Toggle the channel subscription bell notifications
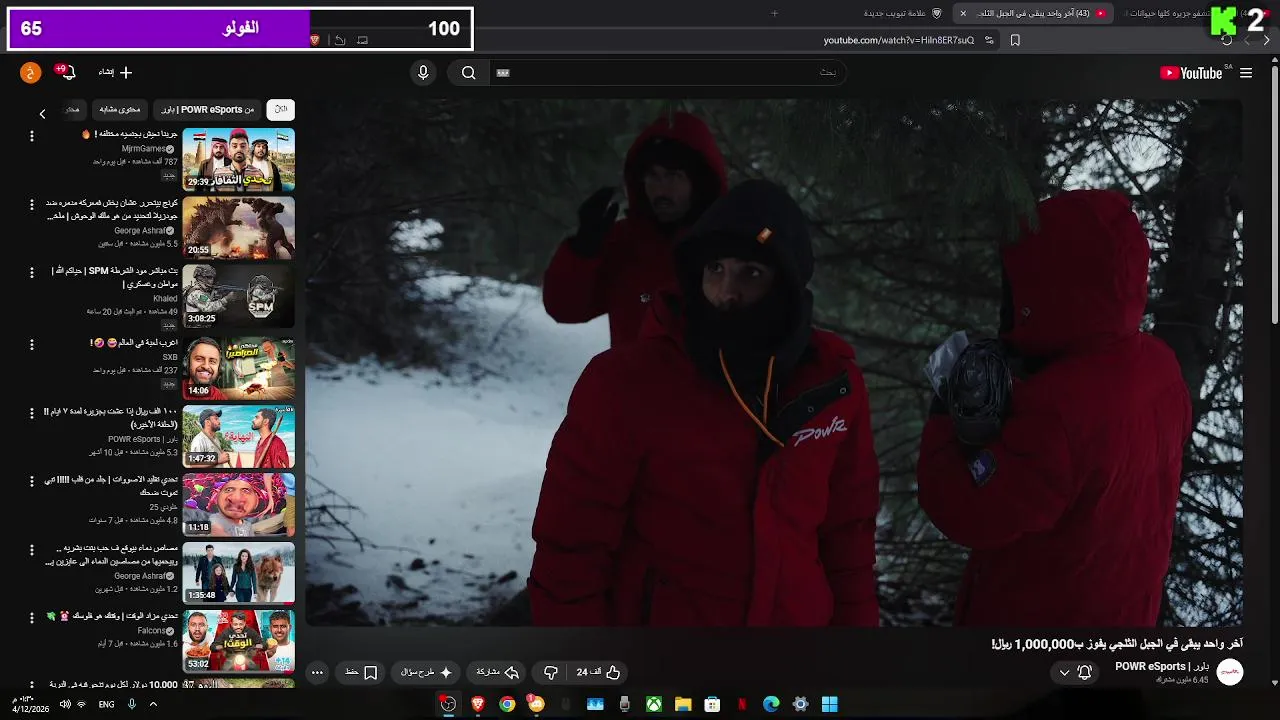This screenshot has width=1280, height=720. (1084, 672)
